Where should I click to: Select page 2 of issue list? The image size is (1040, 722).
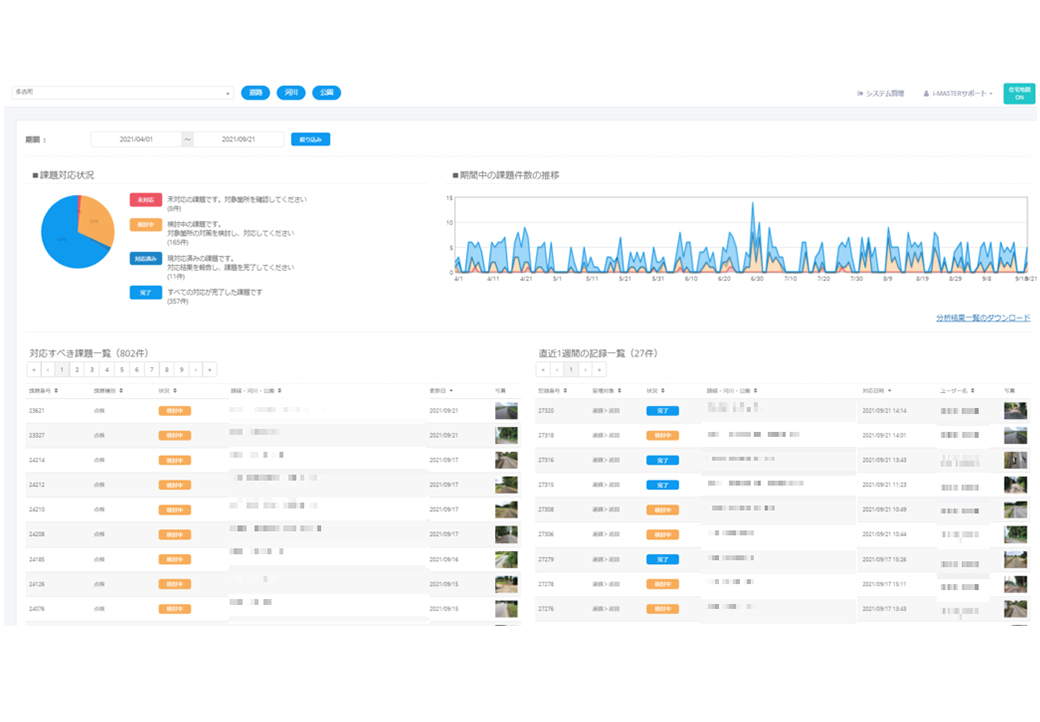(x=76, y=370)
